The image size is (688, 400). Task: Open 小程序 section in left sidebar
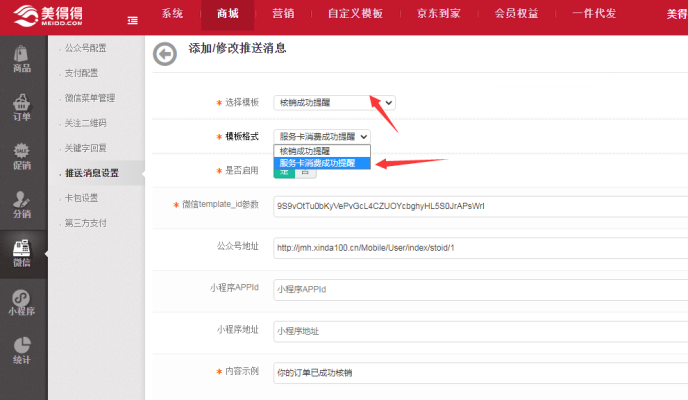coord(22,303)
